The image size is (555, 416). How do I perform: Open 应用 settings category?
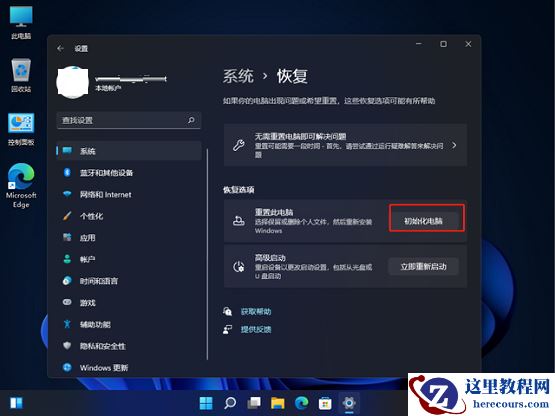click(129, 238)
